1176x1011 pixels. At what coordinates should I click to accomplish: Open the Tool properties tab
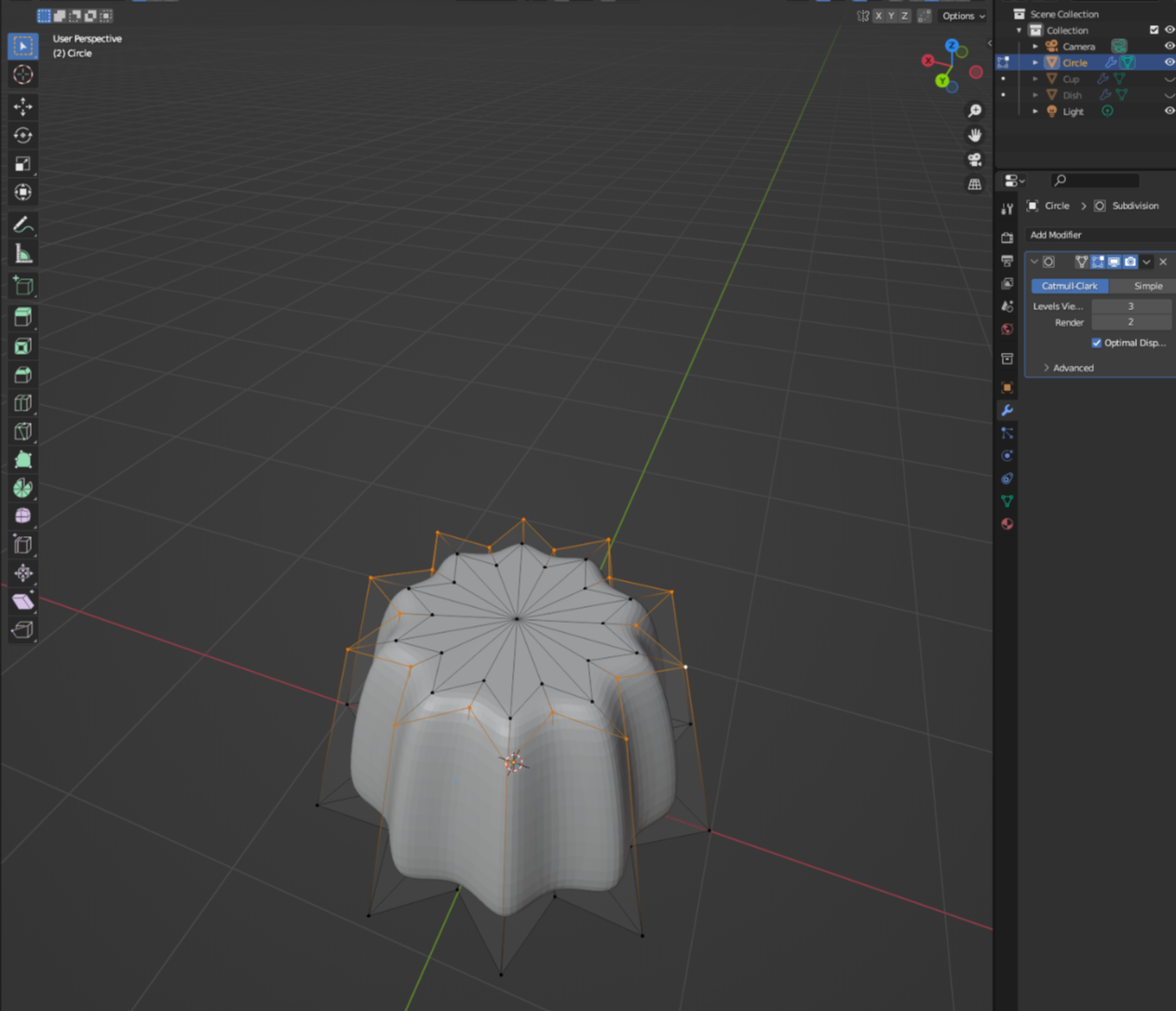[x=1007, y=209]
